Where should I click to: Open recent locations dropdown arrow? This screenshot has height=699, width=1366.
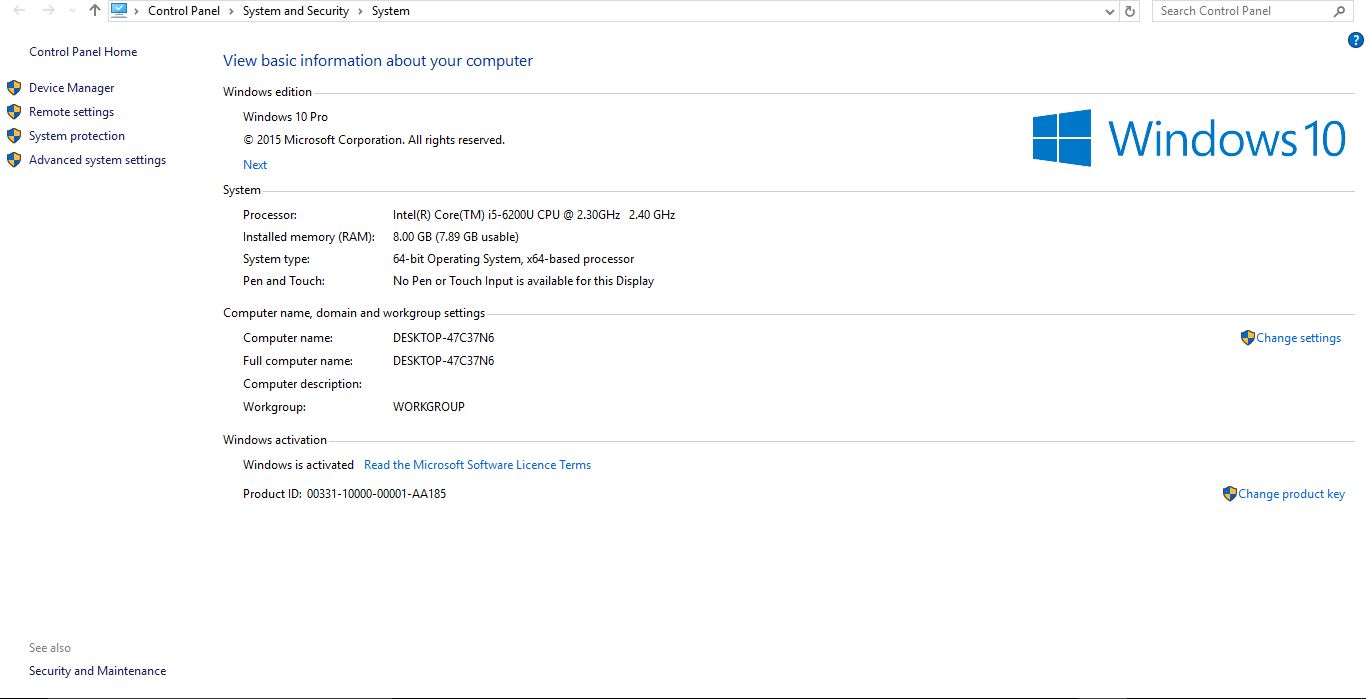pyautogui.click(x=72, y=11)
